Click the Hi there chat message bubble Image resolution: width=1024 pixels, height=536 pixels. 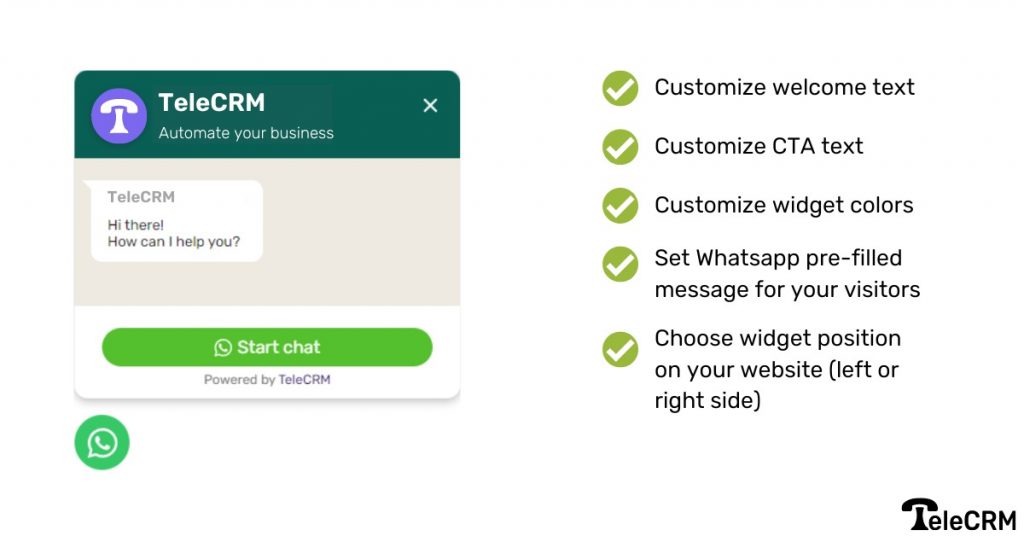coord(176,221)
